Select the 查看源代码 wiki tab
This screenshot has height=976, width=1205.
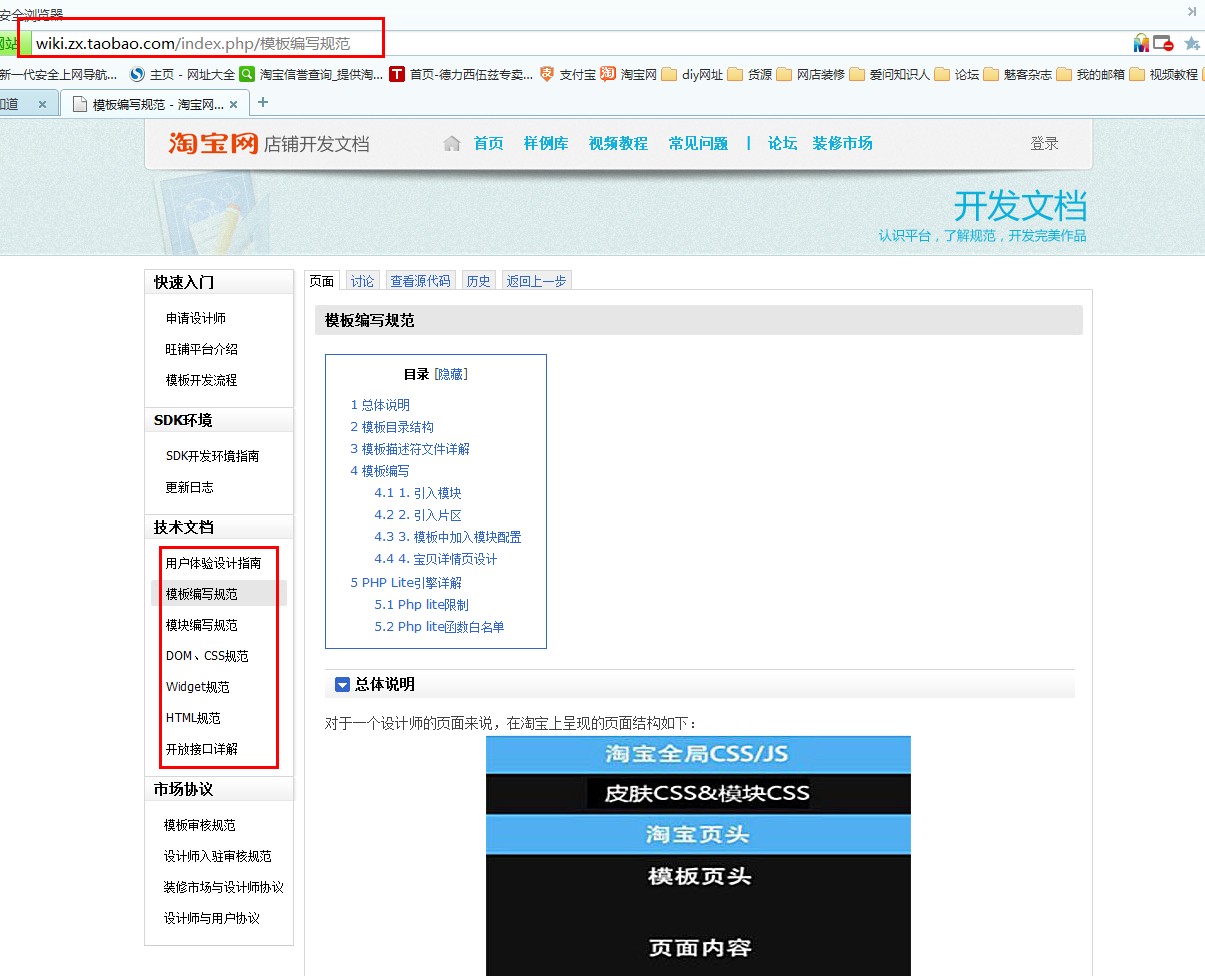pos(421,281)
